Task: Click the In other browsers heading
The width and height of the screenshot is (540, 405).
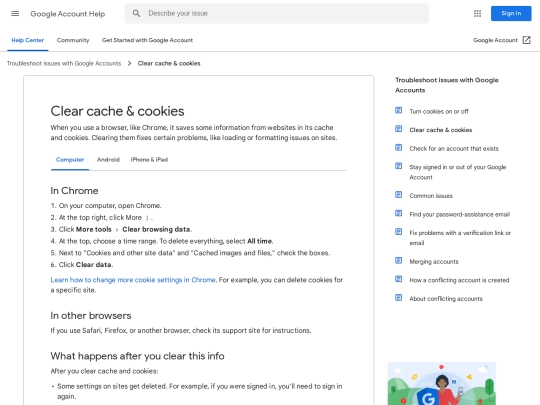Action: click(91, 316)
